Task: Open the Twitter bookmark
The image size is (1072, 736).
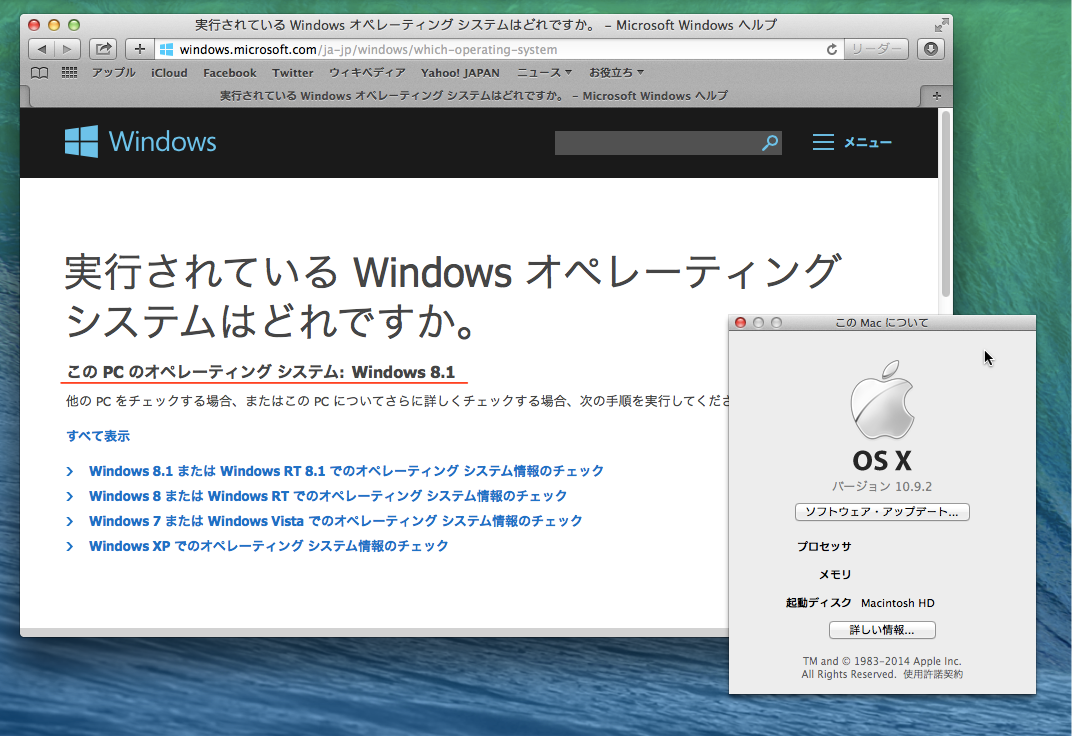Action: pyautogui.click(x=293, y=72)
